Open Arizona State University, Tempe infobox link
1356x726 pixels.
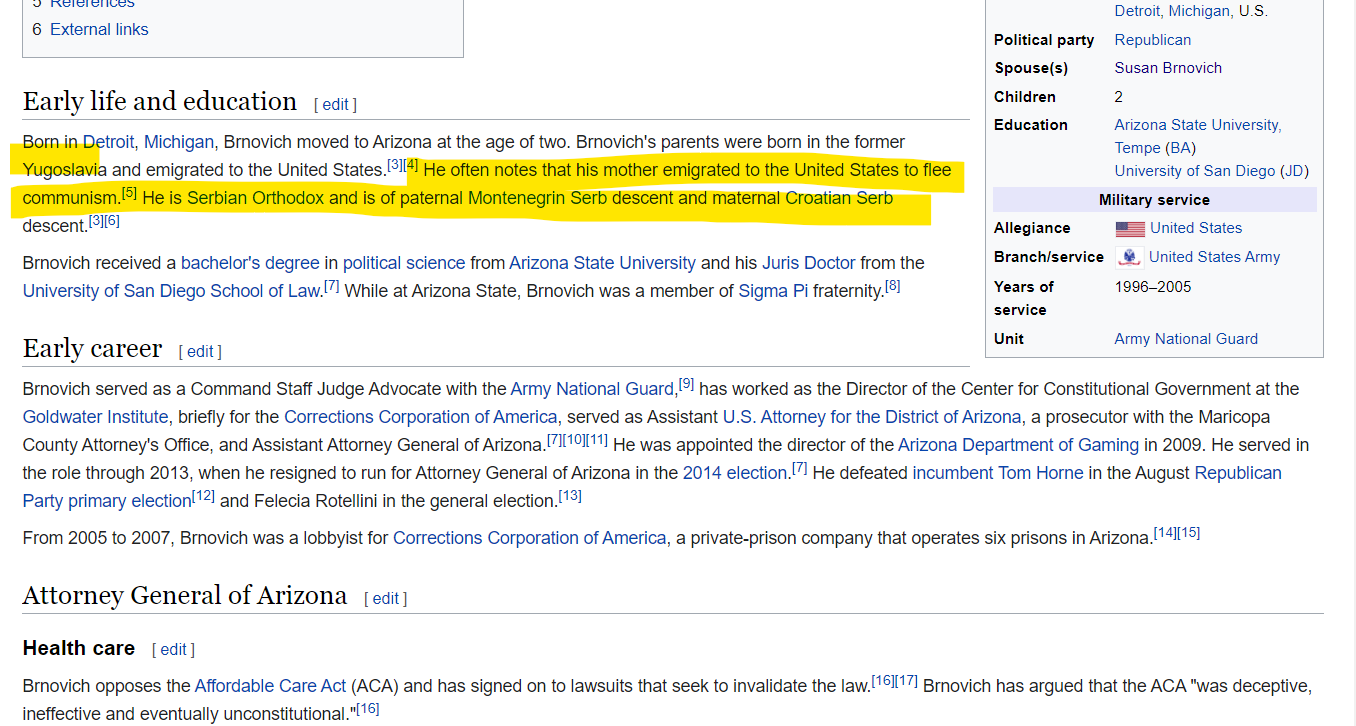click(x=1198, y=136)
